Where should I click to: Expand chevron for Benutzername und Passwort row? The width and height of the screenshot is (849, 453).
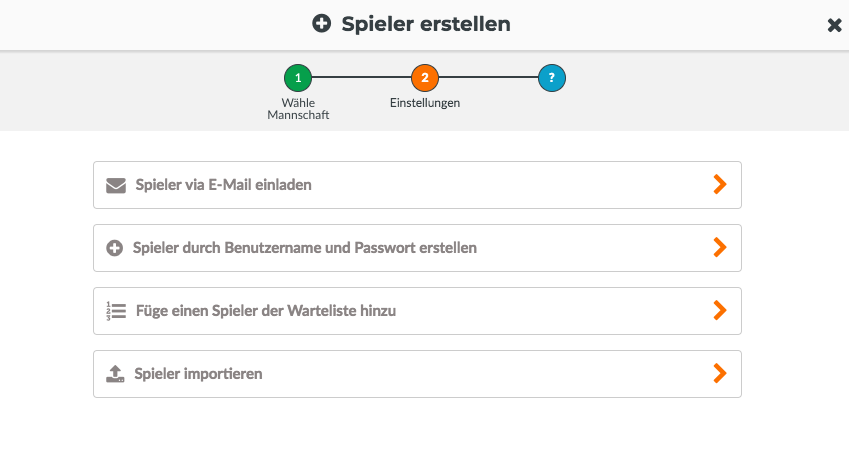720,247
